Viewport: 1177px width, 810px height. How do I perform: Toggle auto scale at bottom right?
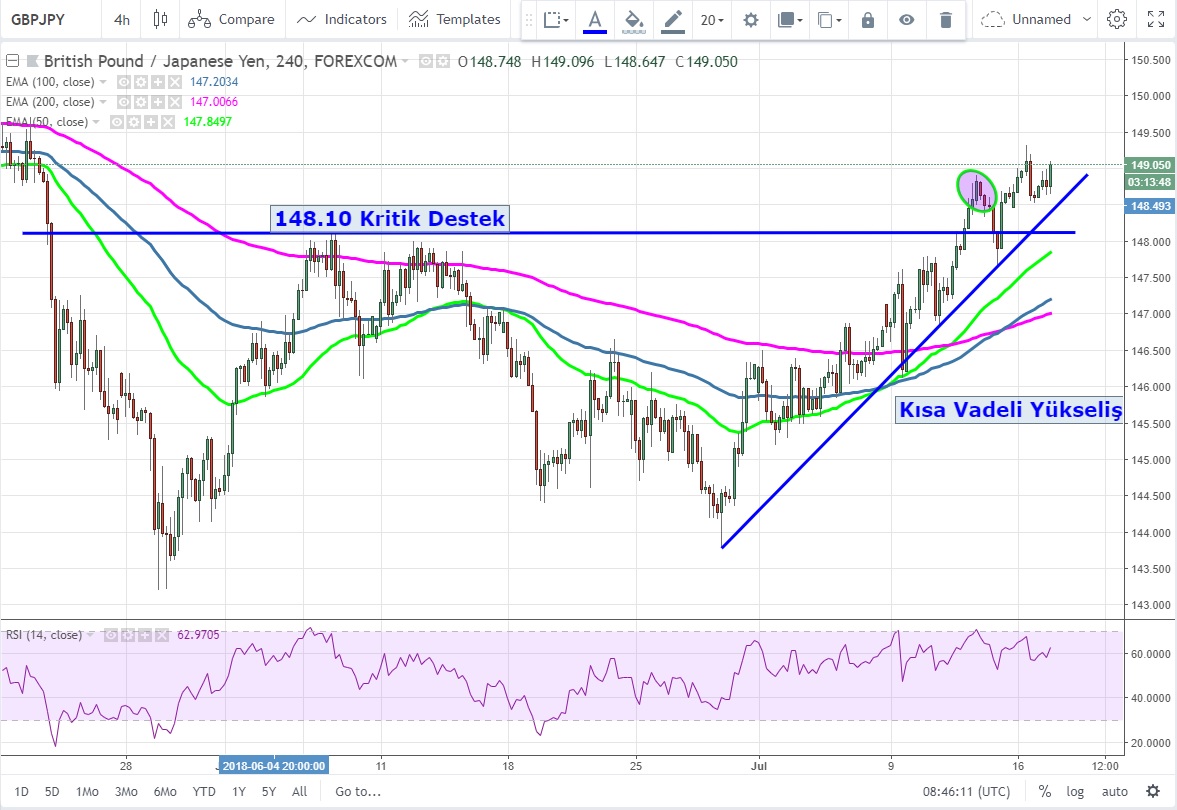1114,791
